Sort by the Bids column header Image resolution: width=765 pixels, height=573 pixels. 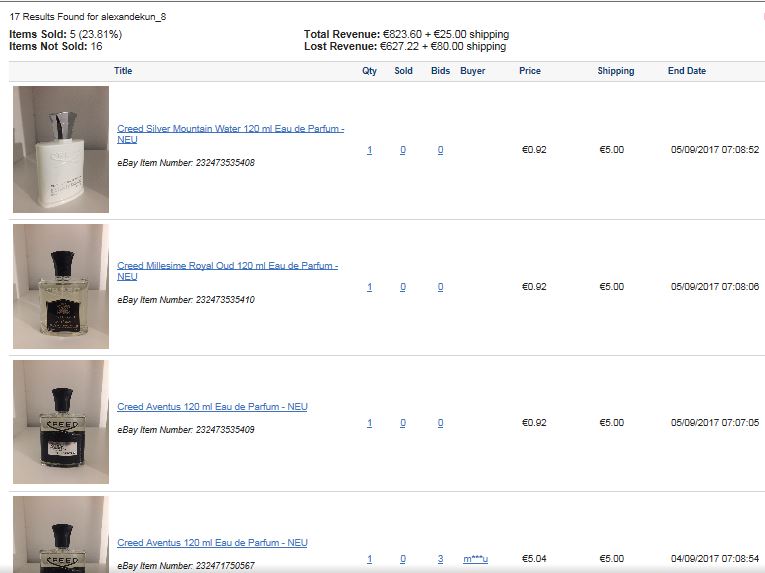pos(441,71)
